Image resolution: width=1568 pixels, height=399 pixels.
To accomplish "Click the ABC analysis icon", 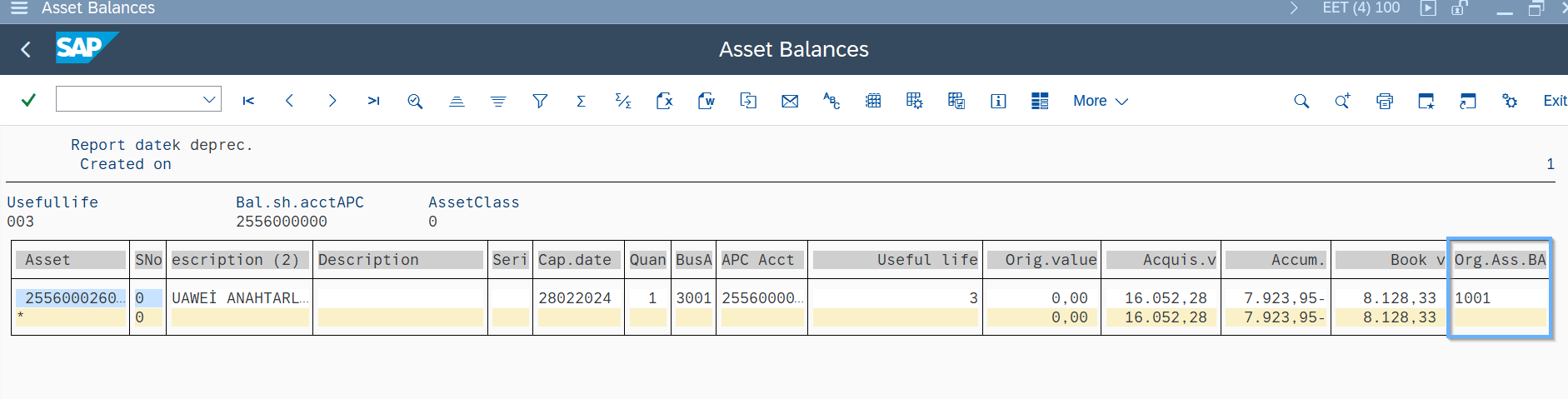I will 831,101.
